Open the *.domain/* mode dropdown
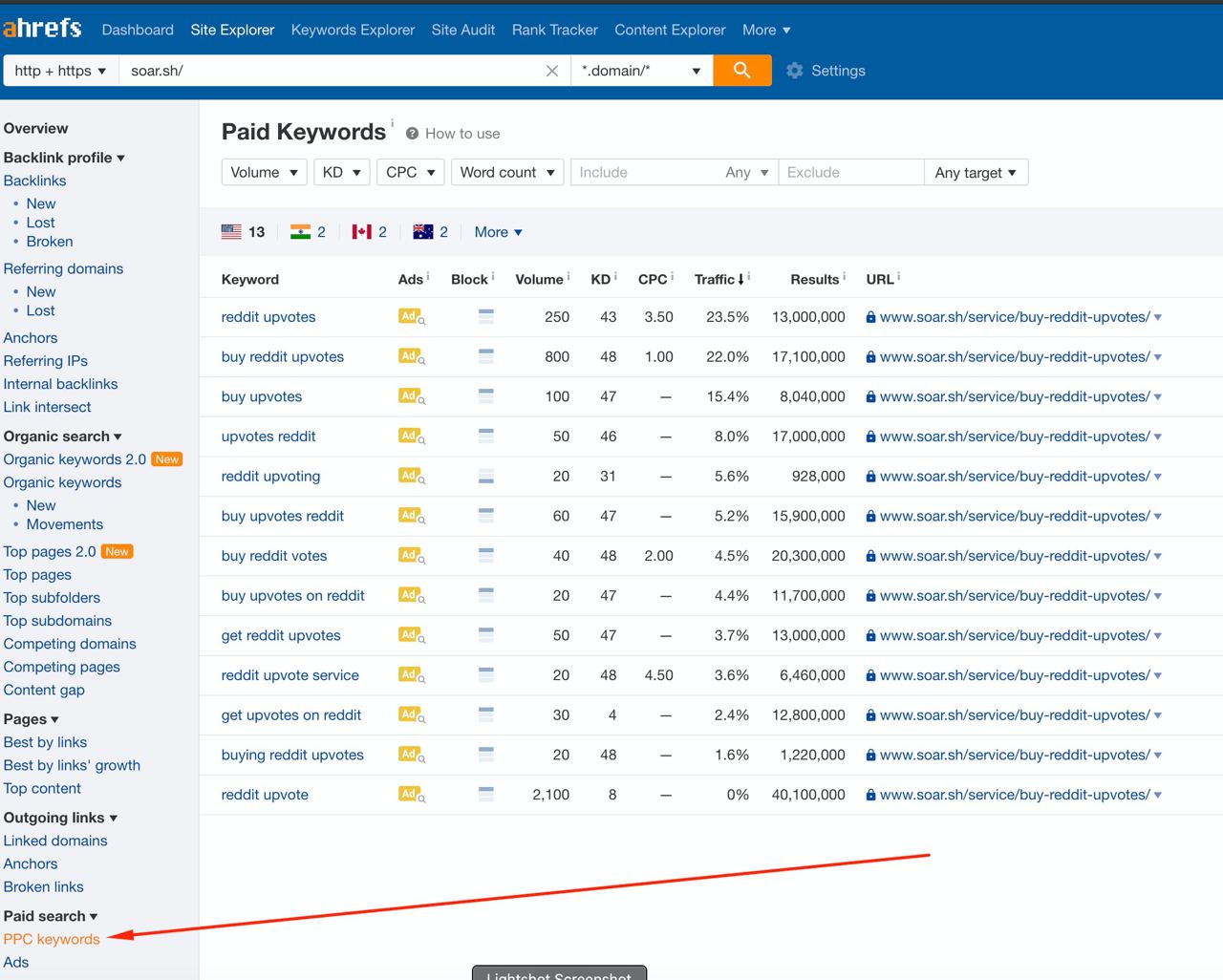The image size is (1223, 980). tap(642, 71)
